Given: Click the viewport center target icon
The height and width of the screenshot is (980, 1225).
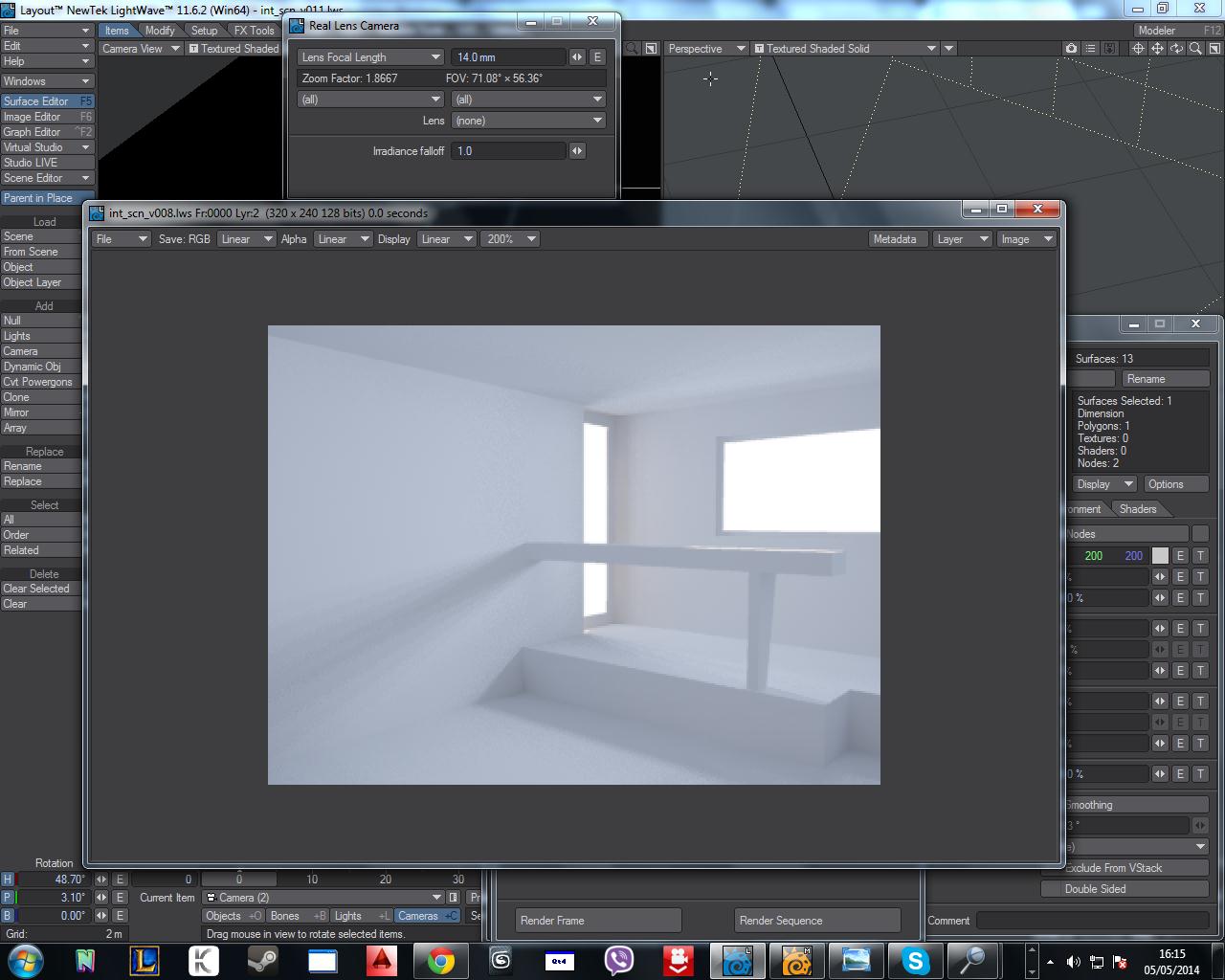Looking at the screenshot, I should tap(1138, 49).
